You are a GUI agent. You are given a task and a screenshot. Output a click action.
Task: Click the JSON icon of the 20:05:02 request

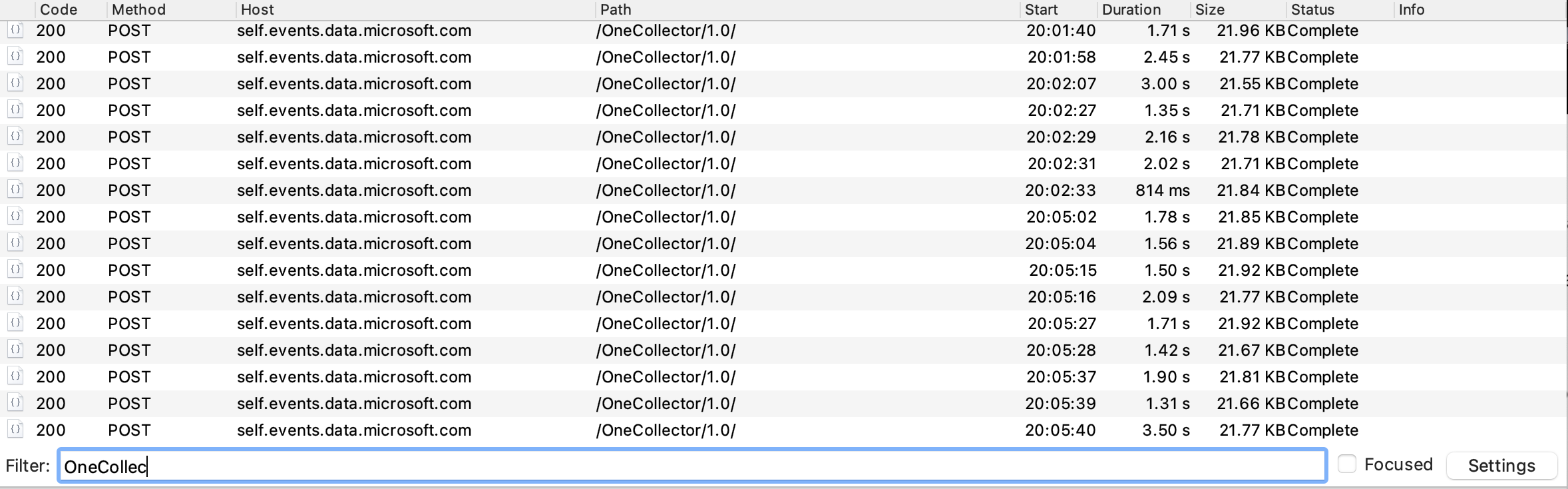[x=15, y=217]
